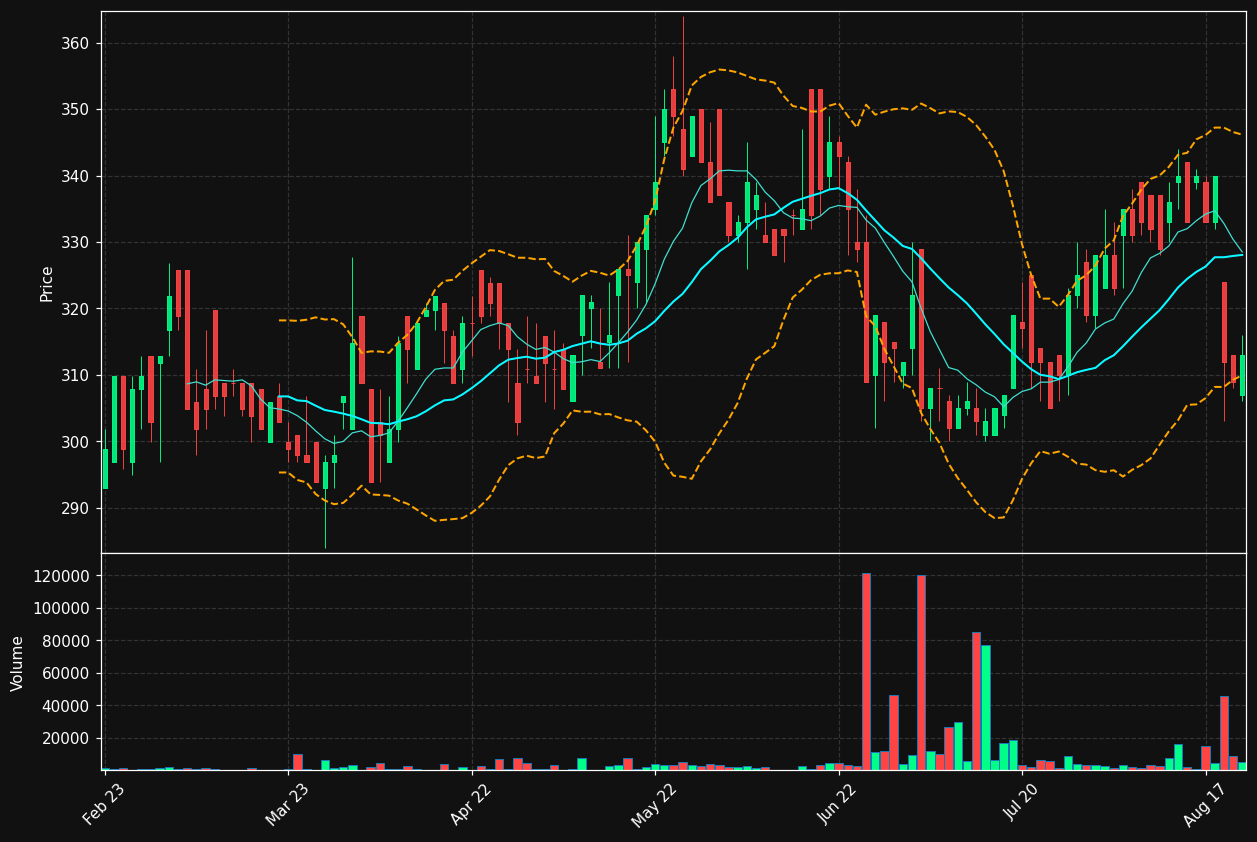The image size is (1257, 842).
Task: Click the Feb 23 date label
Action: [x=104, y=804]
